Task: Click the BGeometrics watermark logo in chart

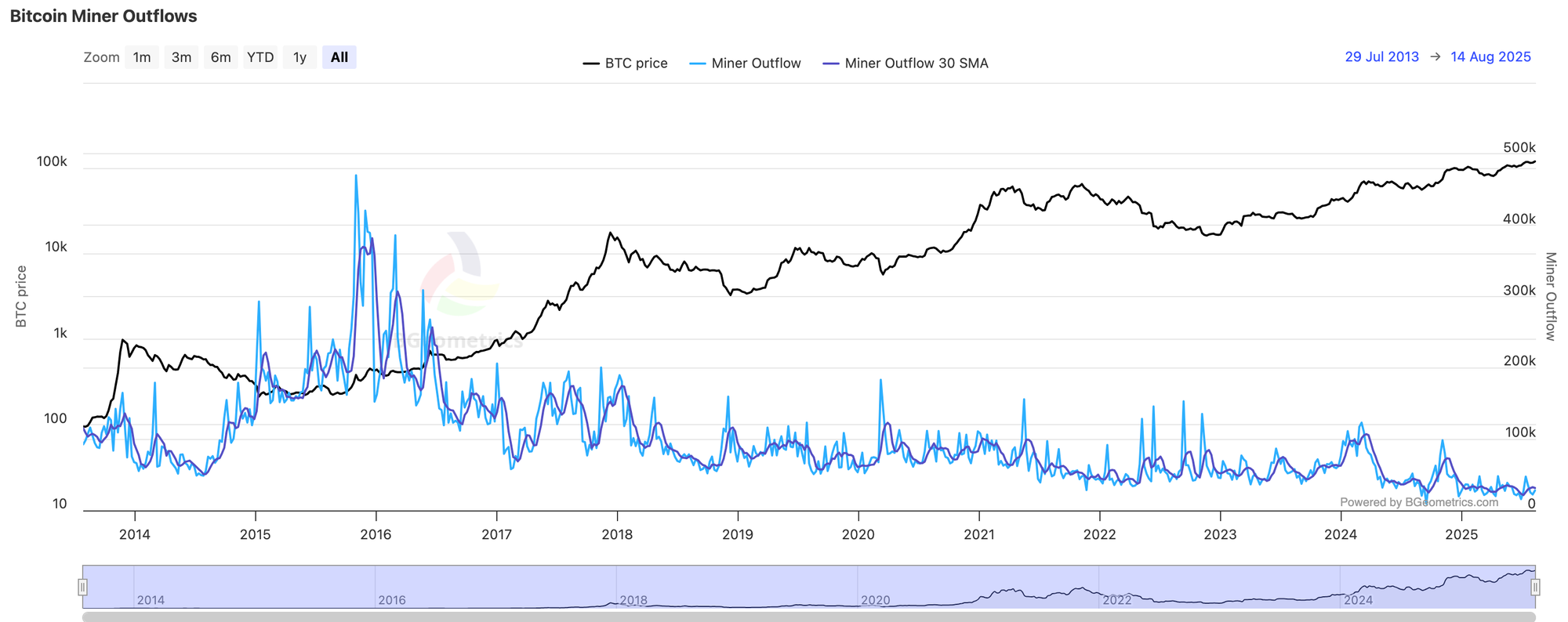Action: click(x=460, y=274)
